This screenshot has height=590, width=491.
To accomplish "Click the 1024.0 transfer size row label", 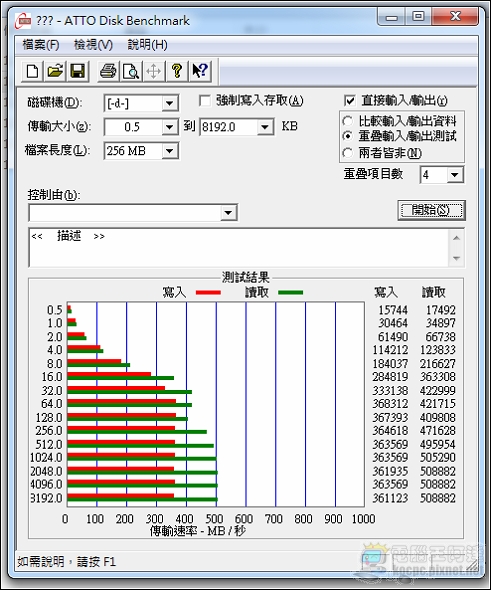I will [x=46, y=458].
